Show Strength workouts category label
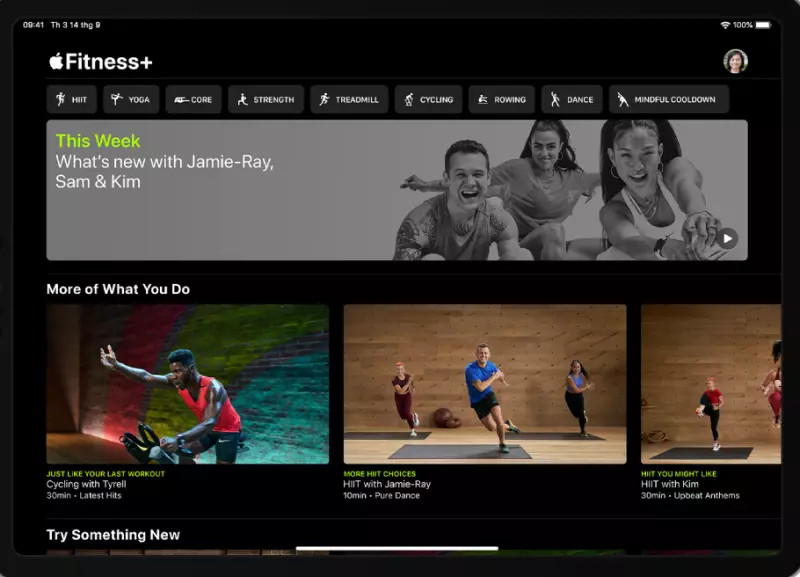800x577 pixels. point(273,99)
